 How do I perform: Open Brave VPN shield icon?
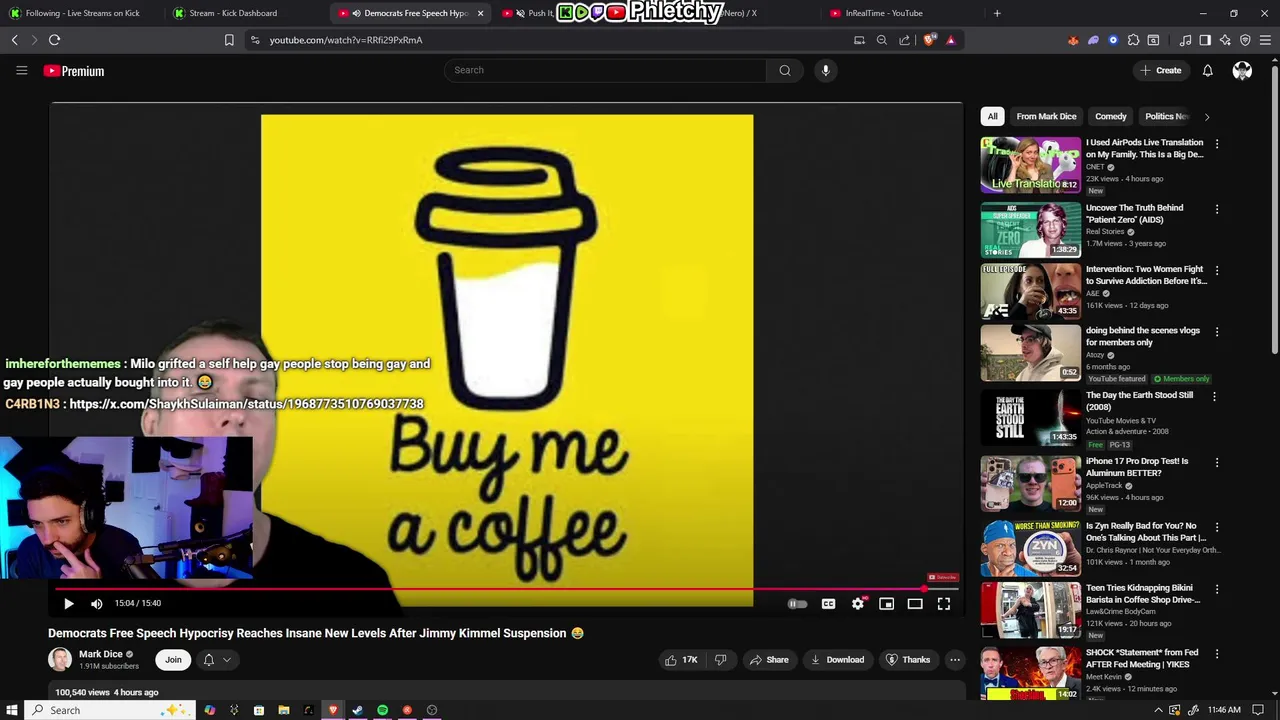(1245, 40)
